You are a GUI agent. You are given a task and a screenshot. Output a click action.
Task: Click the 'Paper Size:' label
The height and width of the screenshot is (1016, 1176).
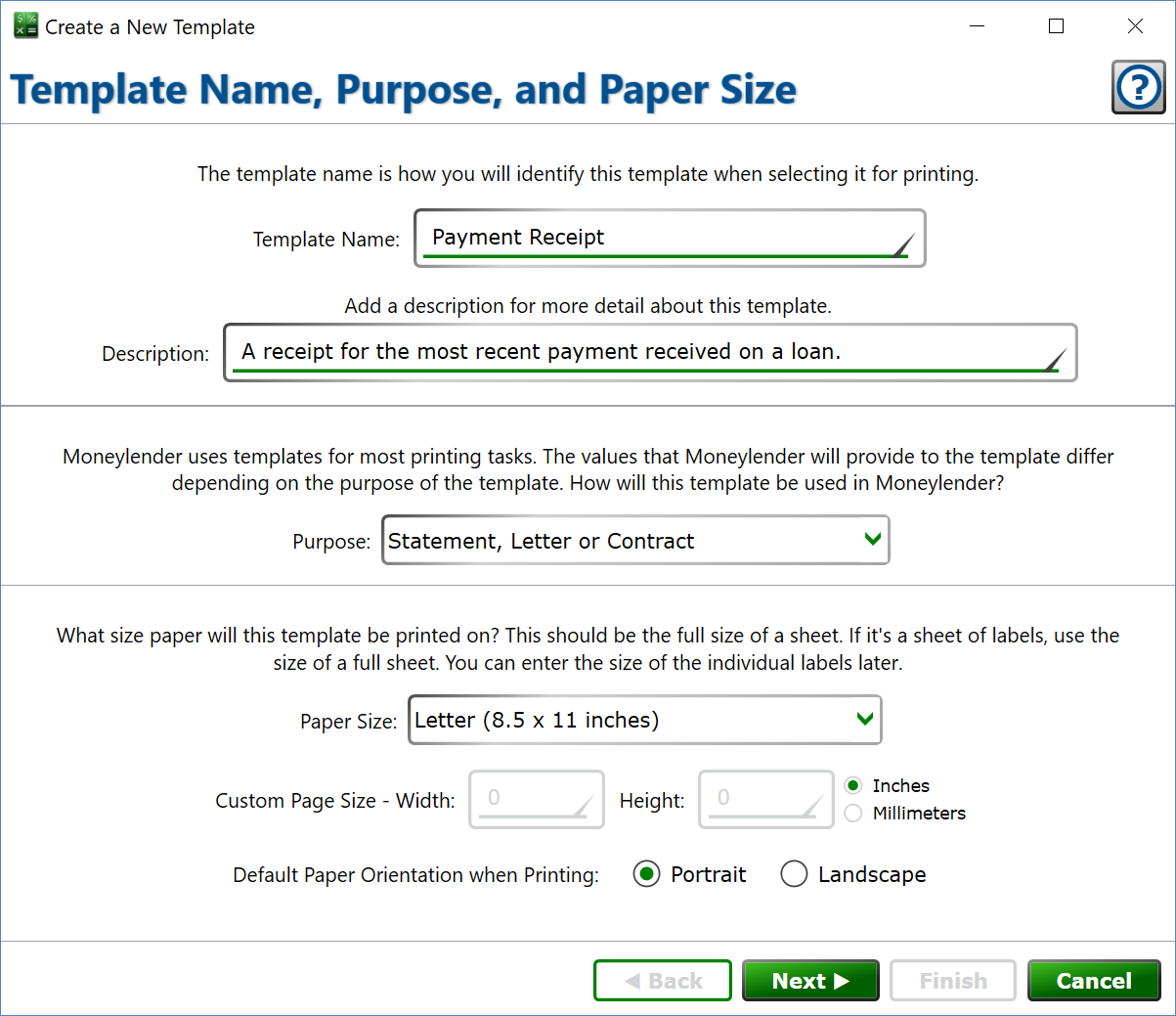tap(348, 721)
